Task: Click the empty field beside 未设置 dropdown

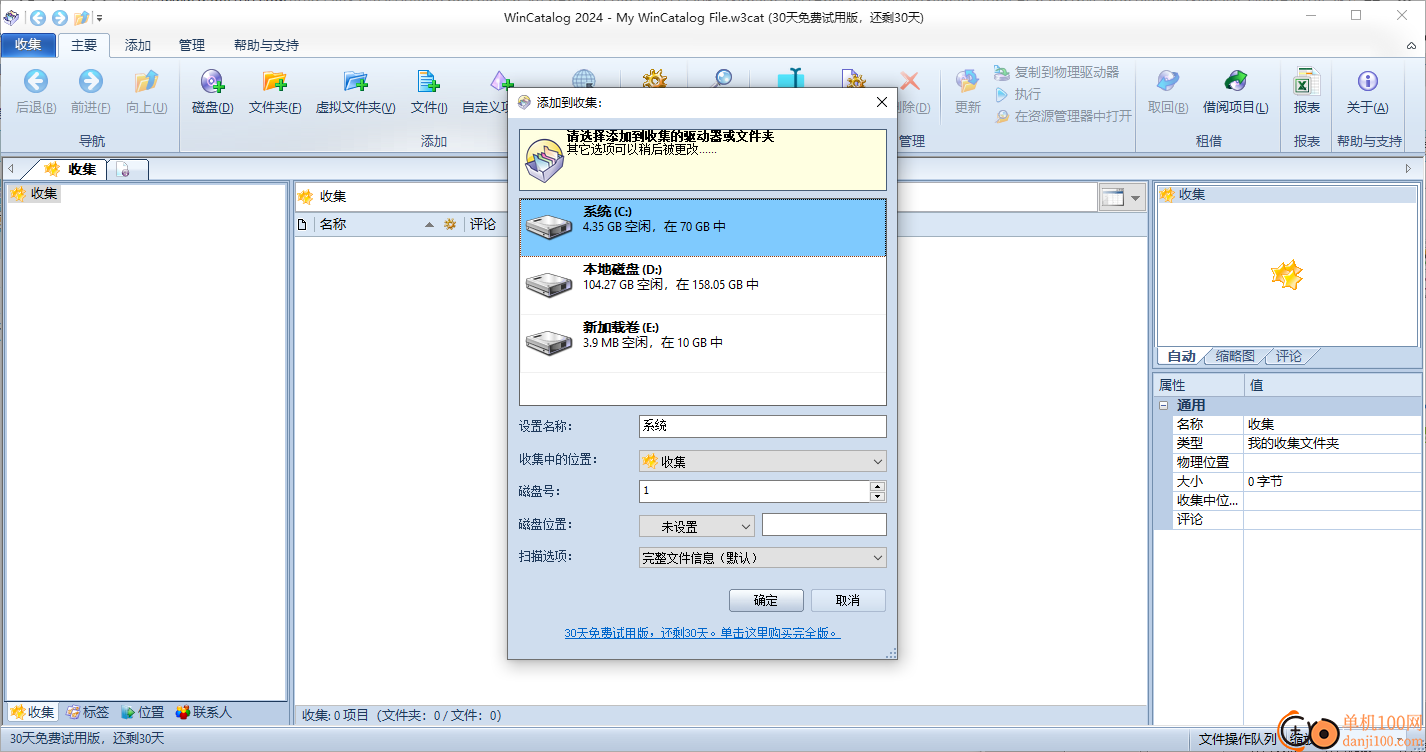Action: click(x=824, y=525)
